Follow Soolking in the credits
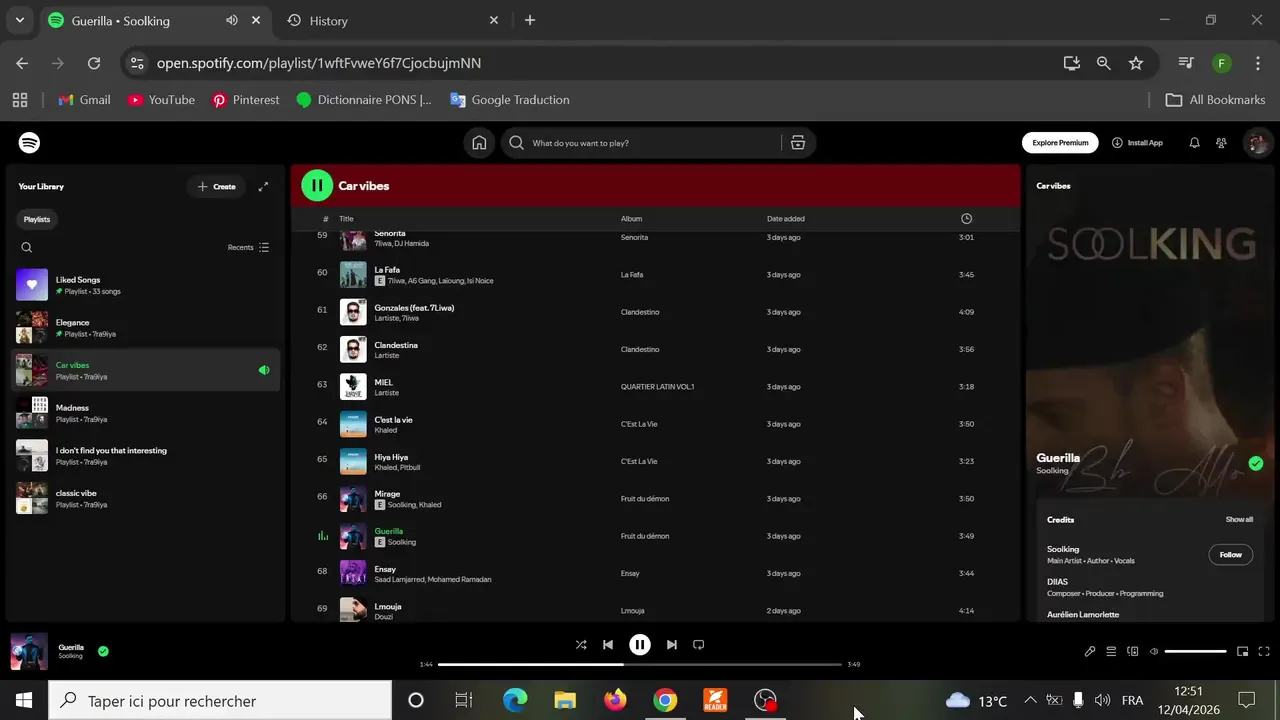This screenshot has width=1280, height=720. (x=1231, y=554)
